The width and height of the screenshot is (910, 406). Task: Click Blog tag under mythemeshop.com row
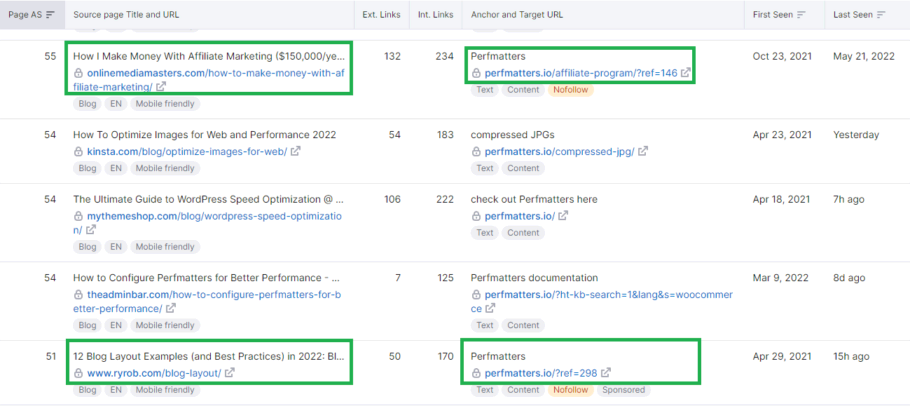[87, 246]
